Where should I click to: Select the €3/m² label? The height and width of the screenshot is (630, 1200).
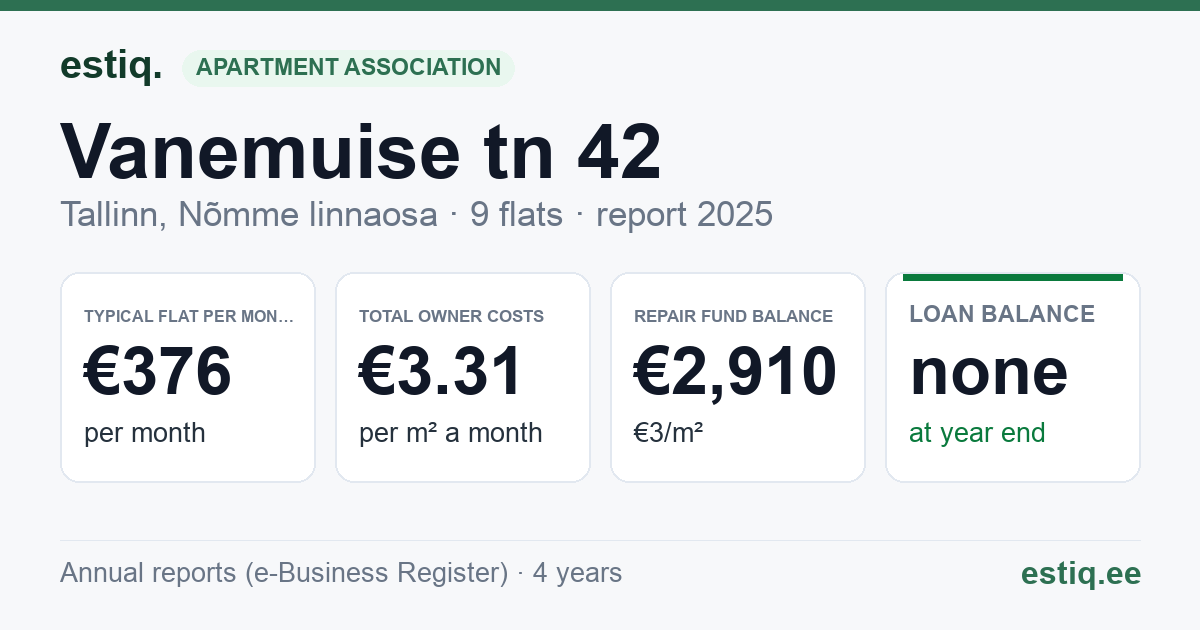click(x=668, y=433)
